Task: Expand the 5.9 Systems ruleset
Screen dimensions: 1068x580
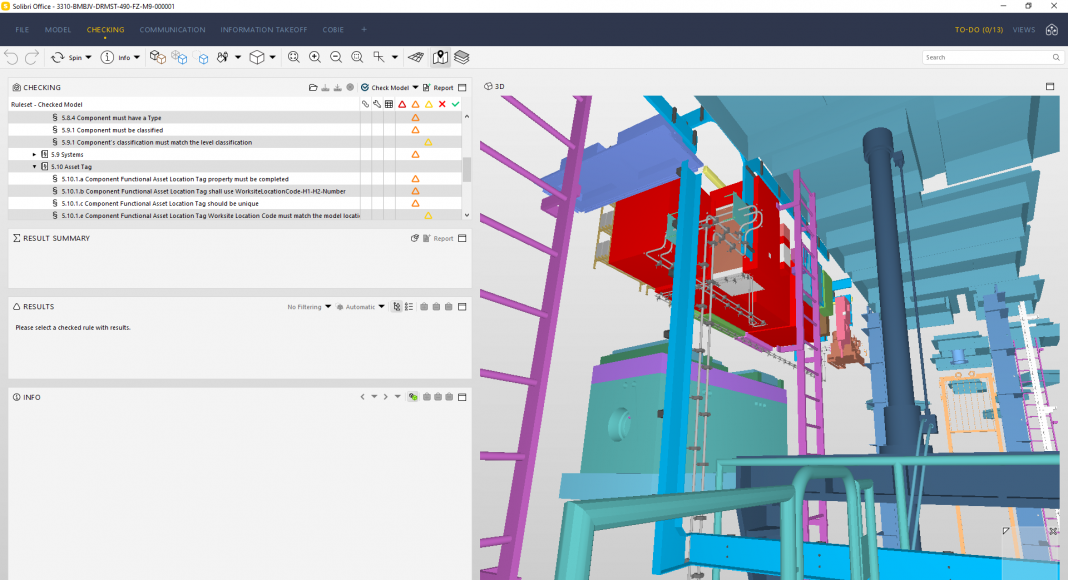Action: pyautogui.click(x=34, y=155)
